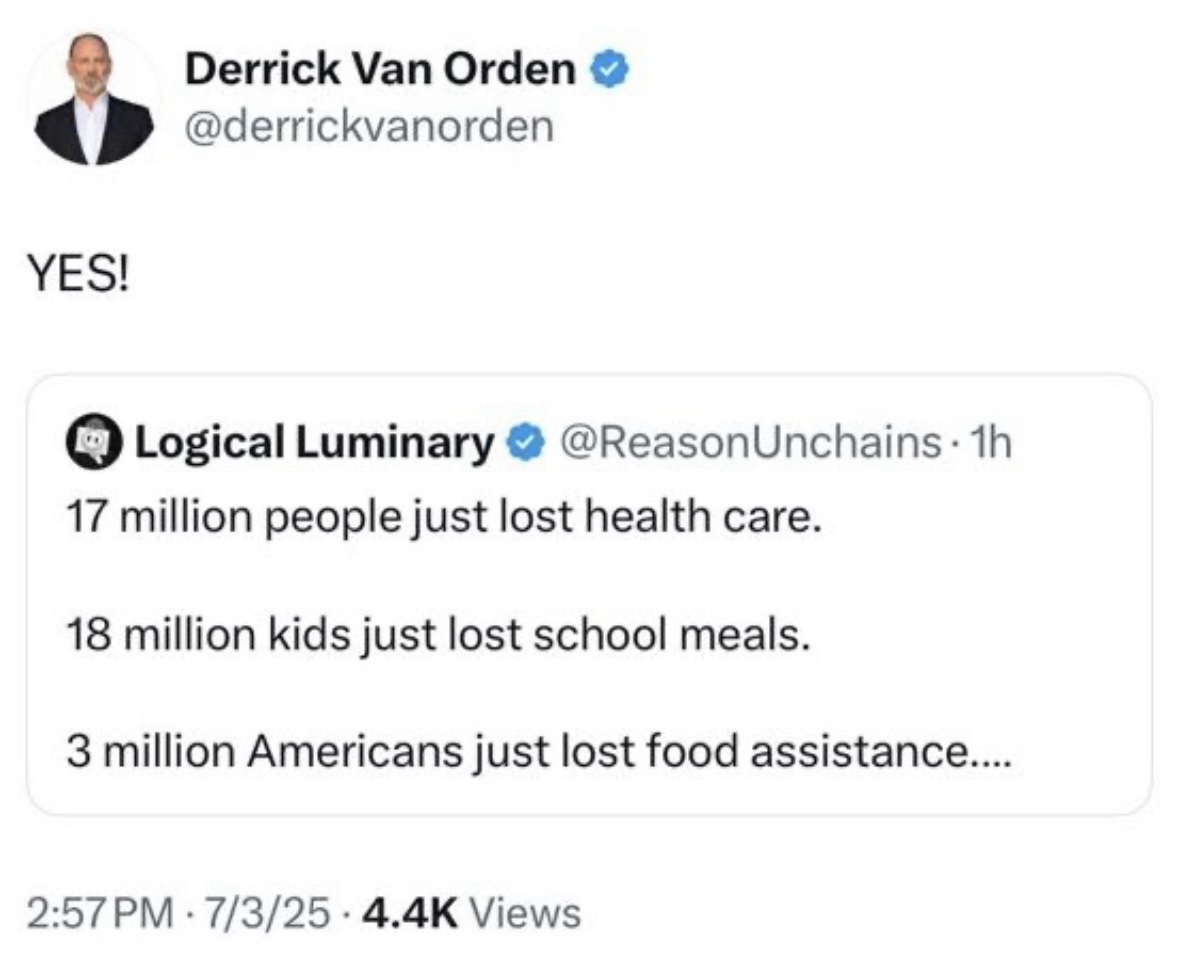This screenshot has height=963, width=1179.
Task: Open the @derrickvanorden handle link
Action: [369, 126]
